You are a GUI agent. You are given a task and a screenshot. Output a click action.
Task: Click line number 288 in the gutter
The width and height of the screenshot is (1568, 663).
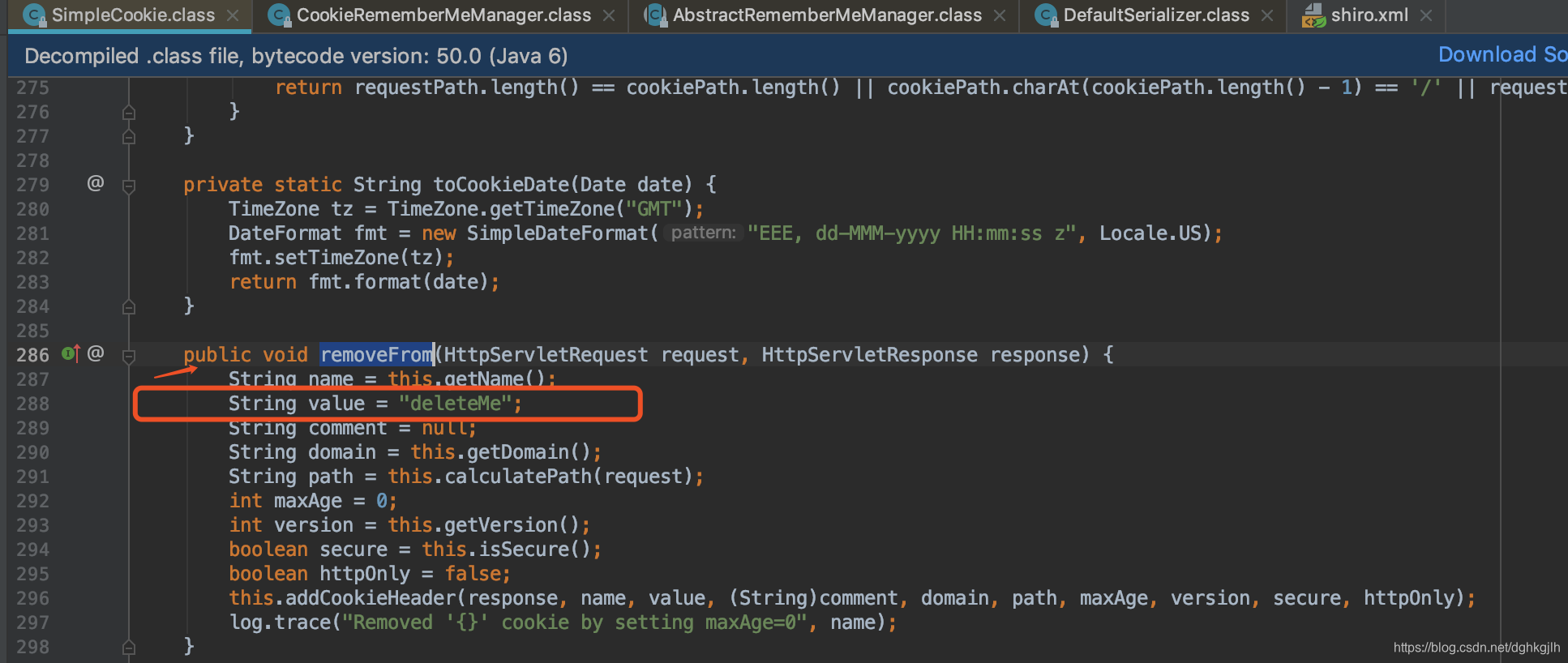[32, 404]
